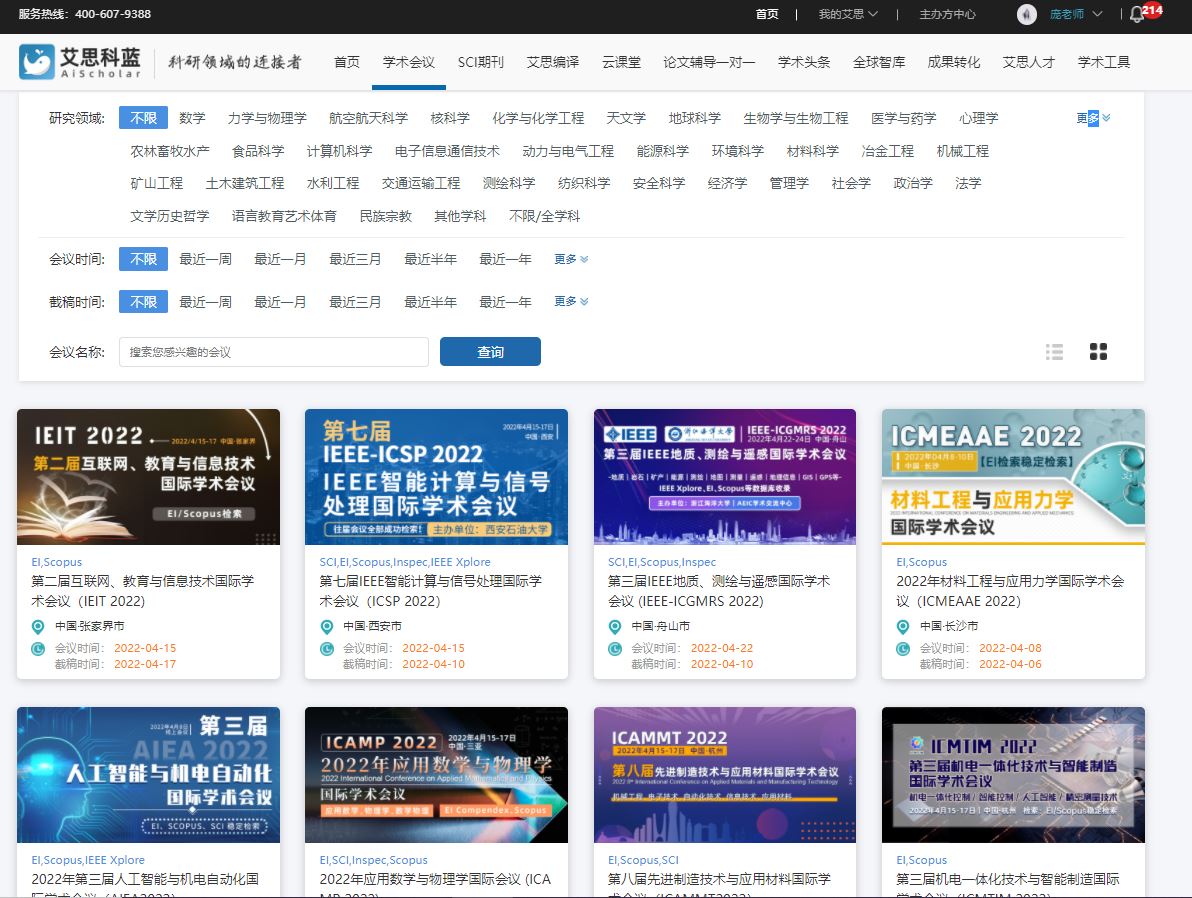Focus the 会议名称 search input field
The height and width of the screenshot is (898, 1192).
pyautogui.click(x=274, y=351)
